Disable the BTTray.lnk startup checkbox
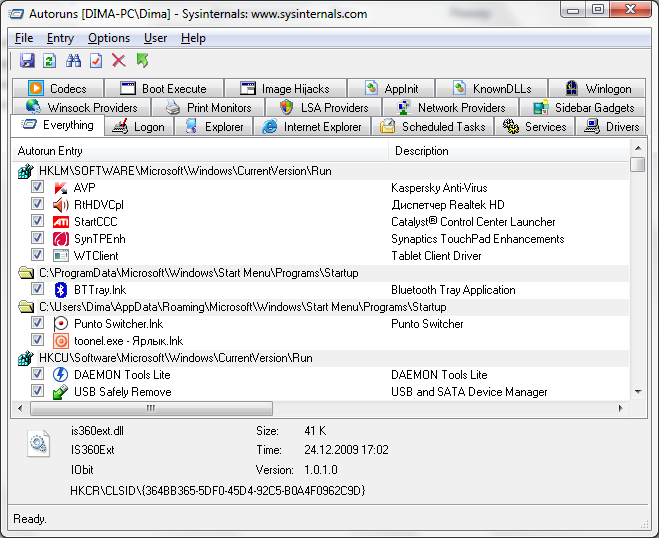The image size is (659, 538). point(37,289)
